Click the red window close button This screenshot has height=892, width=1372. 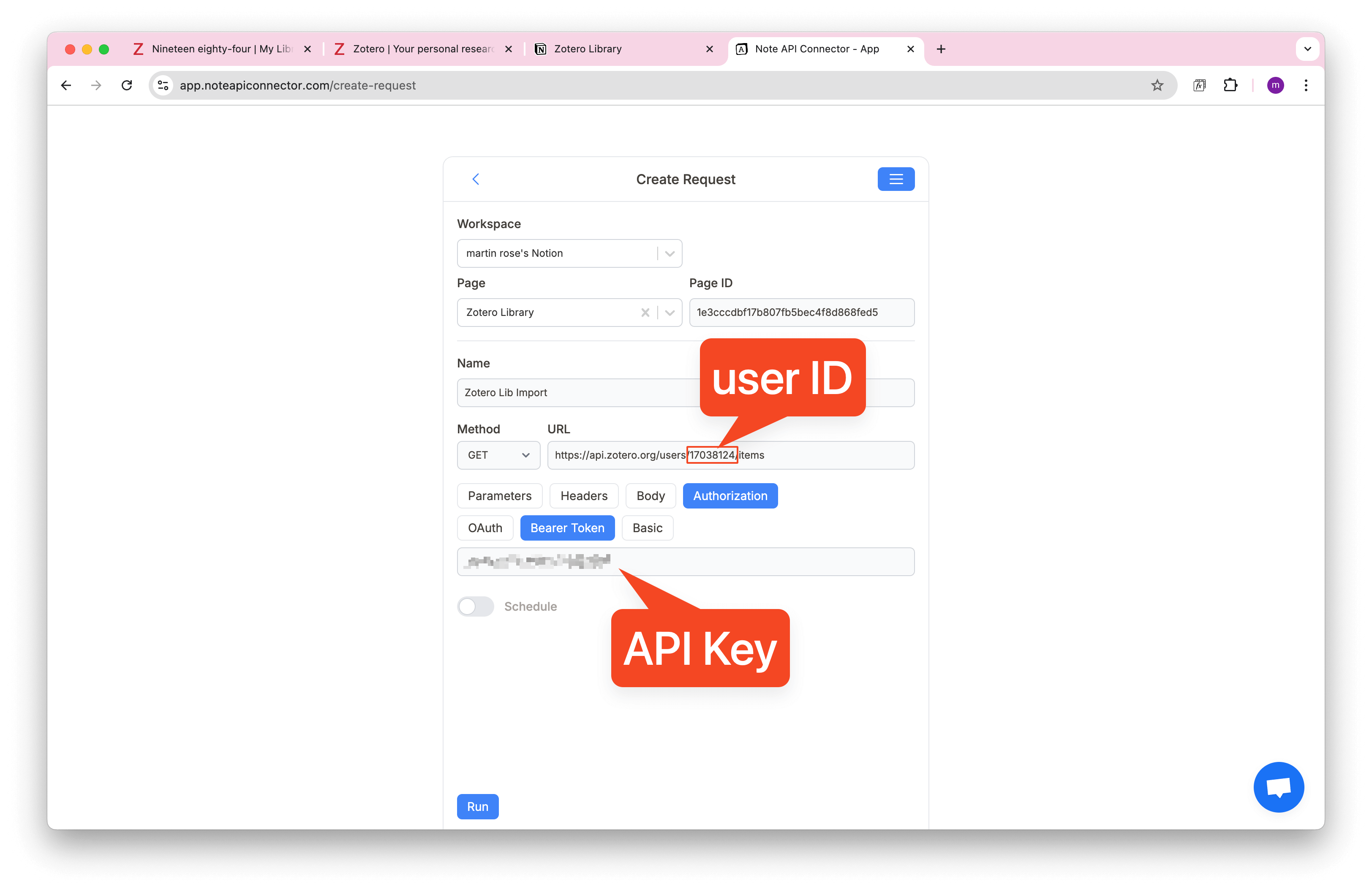pyautogui.click(x=70, y=49)
